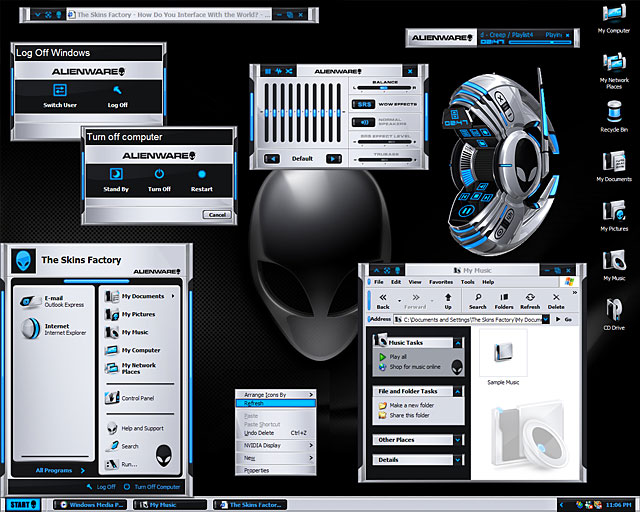
Task: Open the Edit menu in My Music
Action: 396,282
